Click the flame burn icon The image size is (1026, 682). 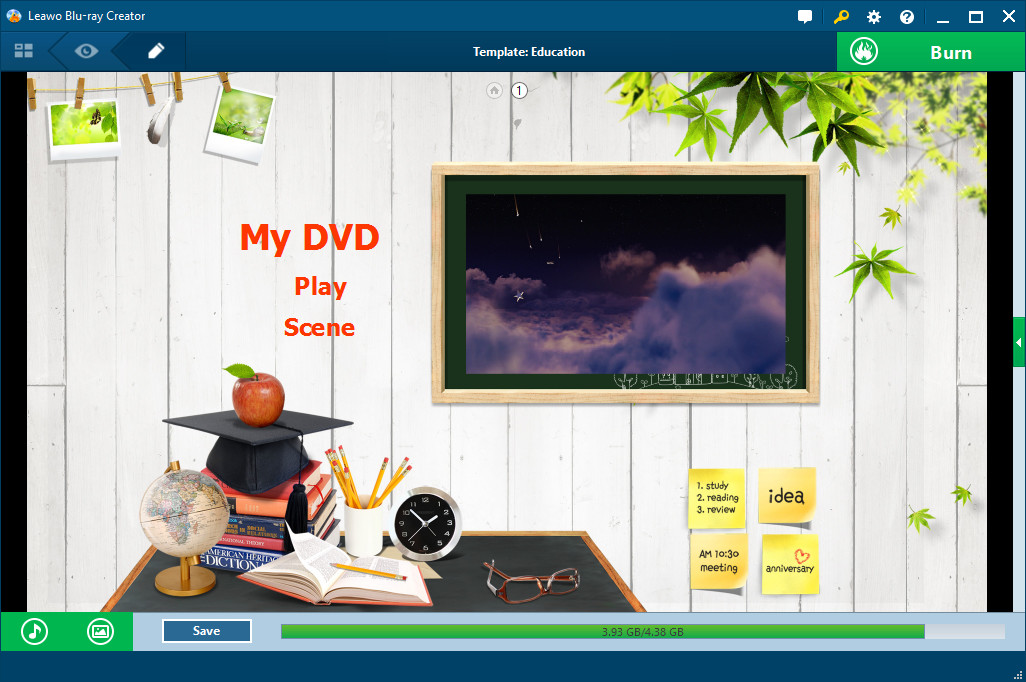pyautogui.click(x=864, y=52)
